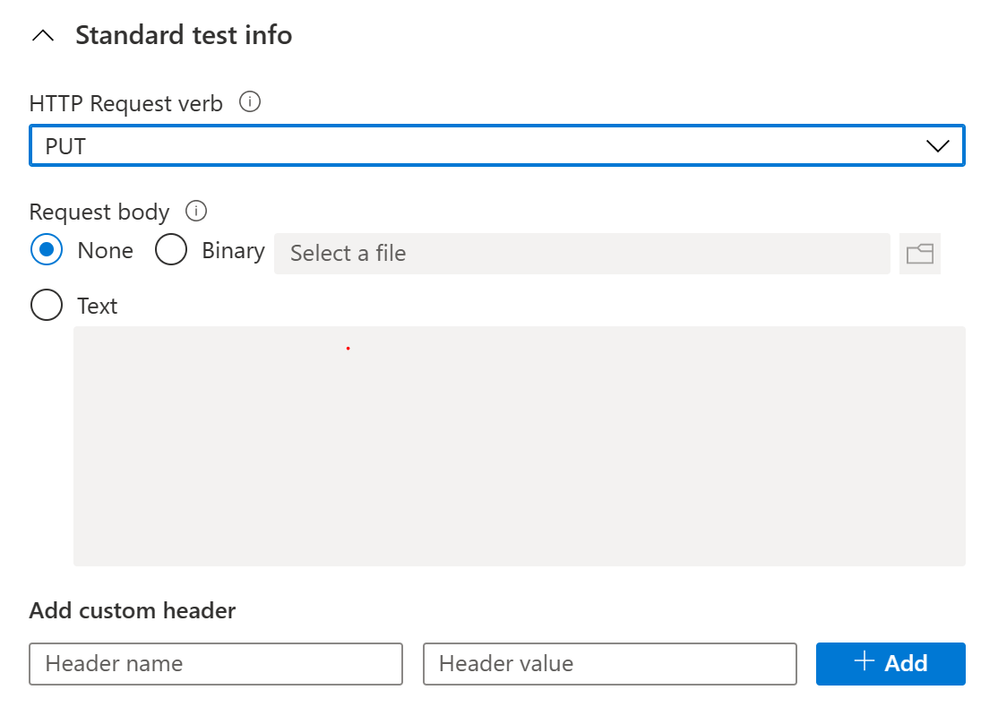998x726 pixels.
Task: Click the Request body label text
Action: (99, 212)
